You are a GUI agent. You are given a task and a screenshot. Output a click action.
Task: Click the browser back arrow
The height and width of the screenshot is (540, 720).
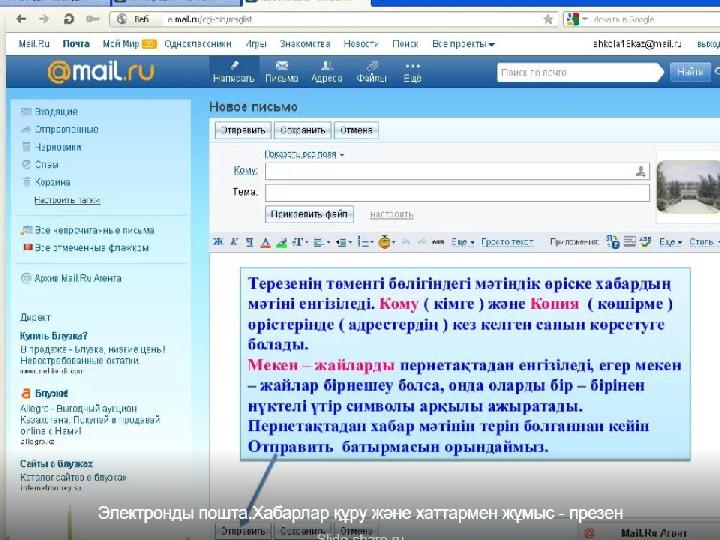(x=21, y=19)
